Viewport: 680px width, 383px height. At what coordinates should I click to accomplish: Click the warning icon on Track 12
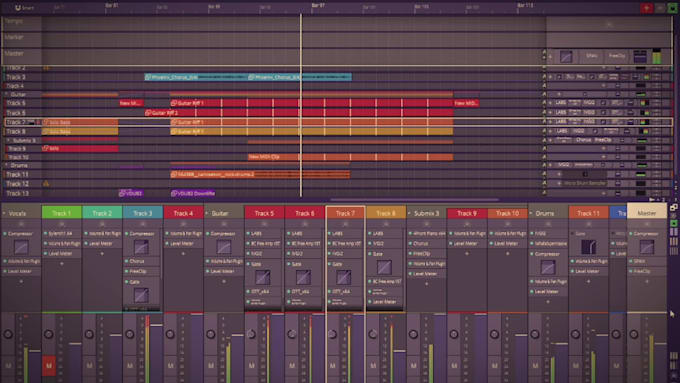click(x=46, y=183)
